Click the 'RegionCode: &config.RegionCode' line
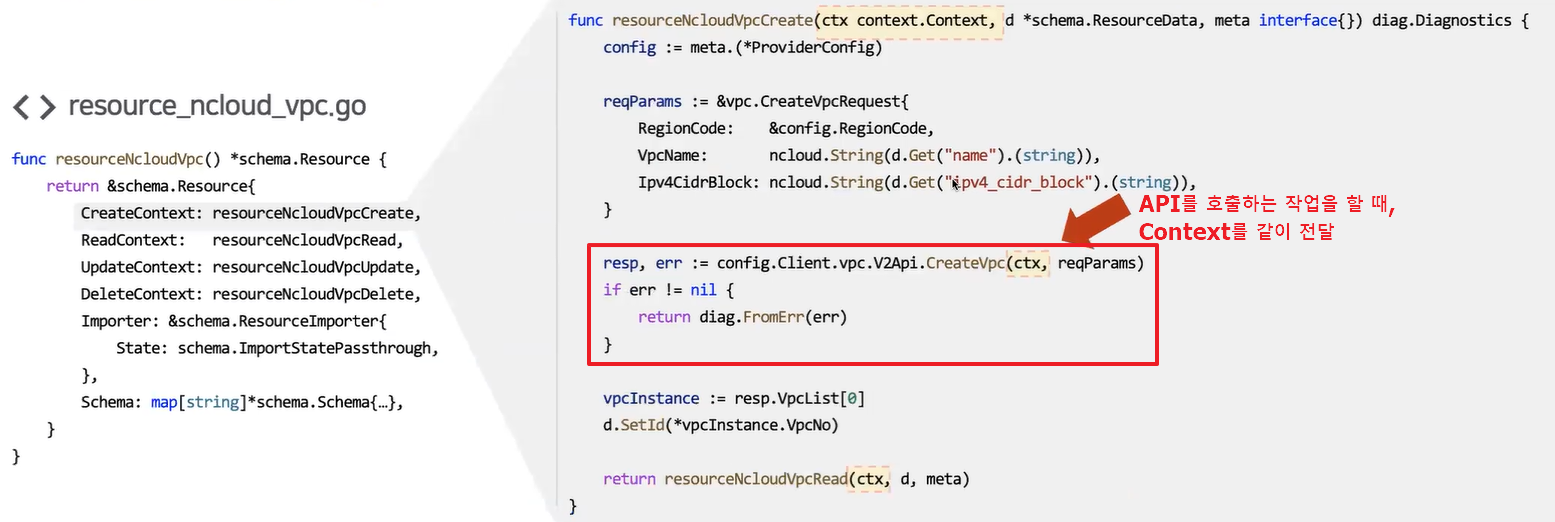 (x=786, y=128)
